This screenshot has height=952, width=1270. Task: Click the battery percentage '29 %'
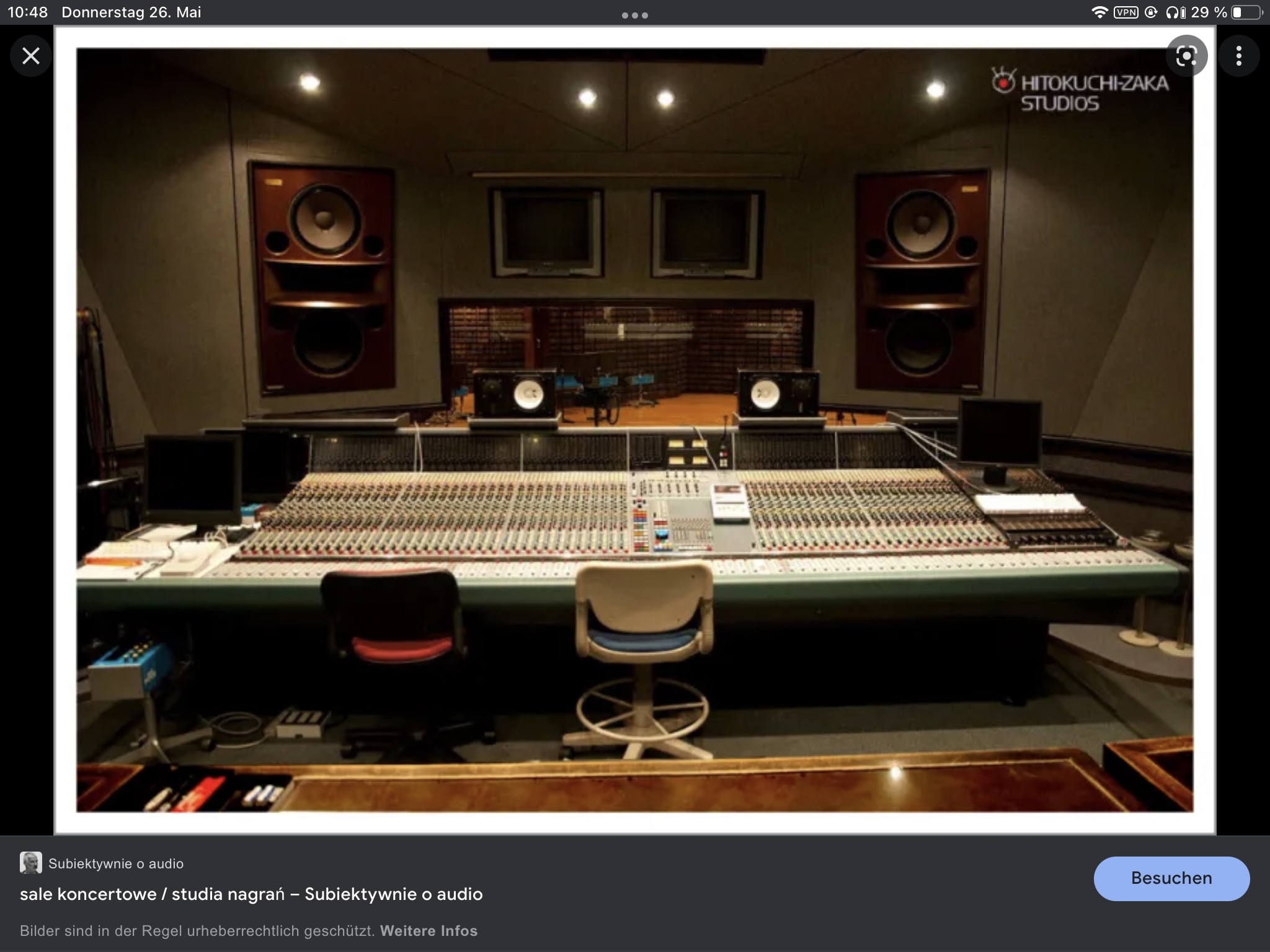tap(1209, 12)
